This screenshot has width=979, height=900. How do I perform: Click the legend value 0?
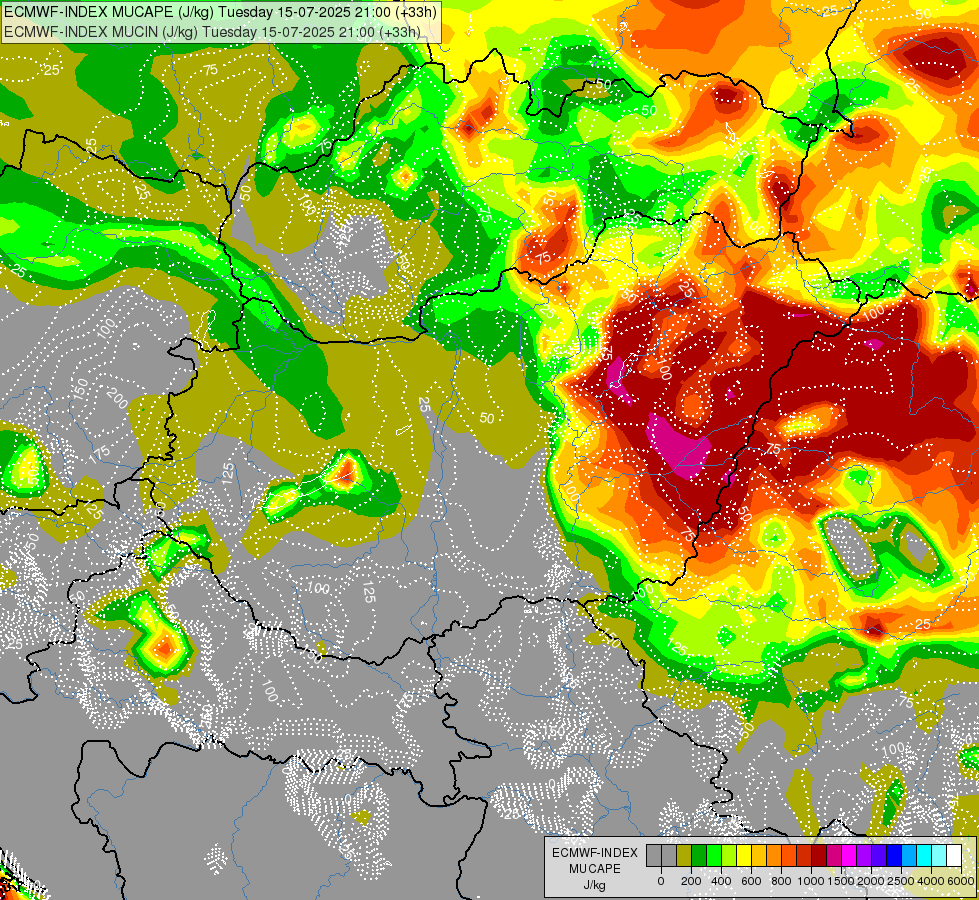(x=661, y=881)
